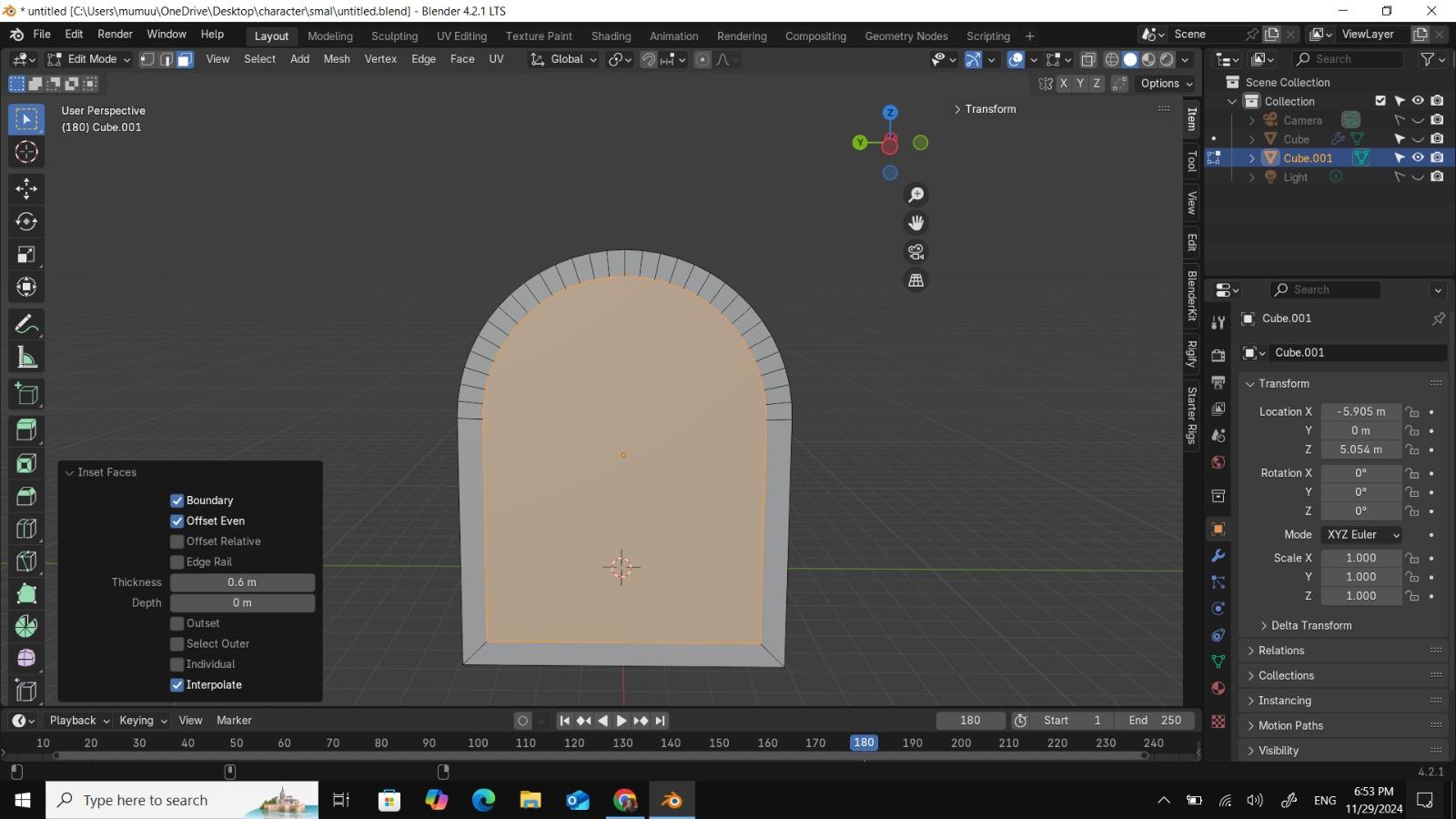Toggle camera view icon
Screen dimensions: 1456x819
(x=916, y=251)
